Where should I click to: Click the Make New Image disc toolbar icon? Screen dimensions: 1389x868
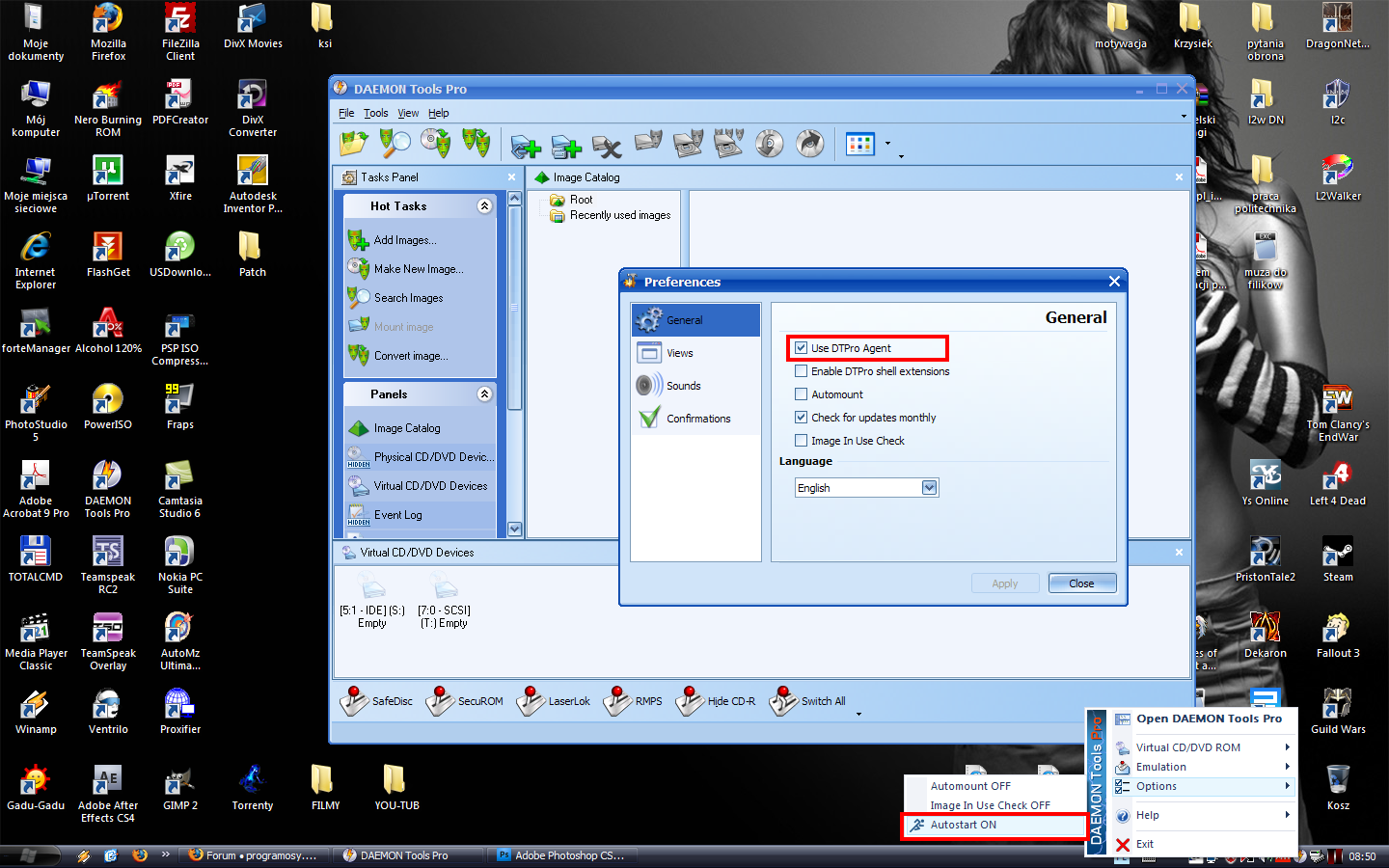435,144
